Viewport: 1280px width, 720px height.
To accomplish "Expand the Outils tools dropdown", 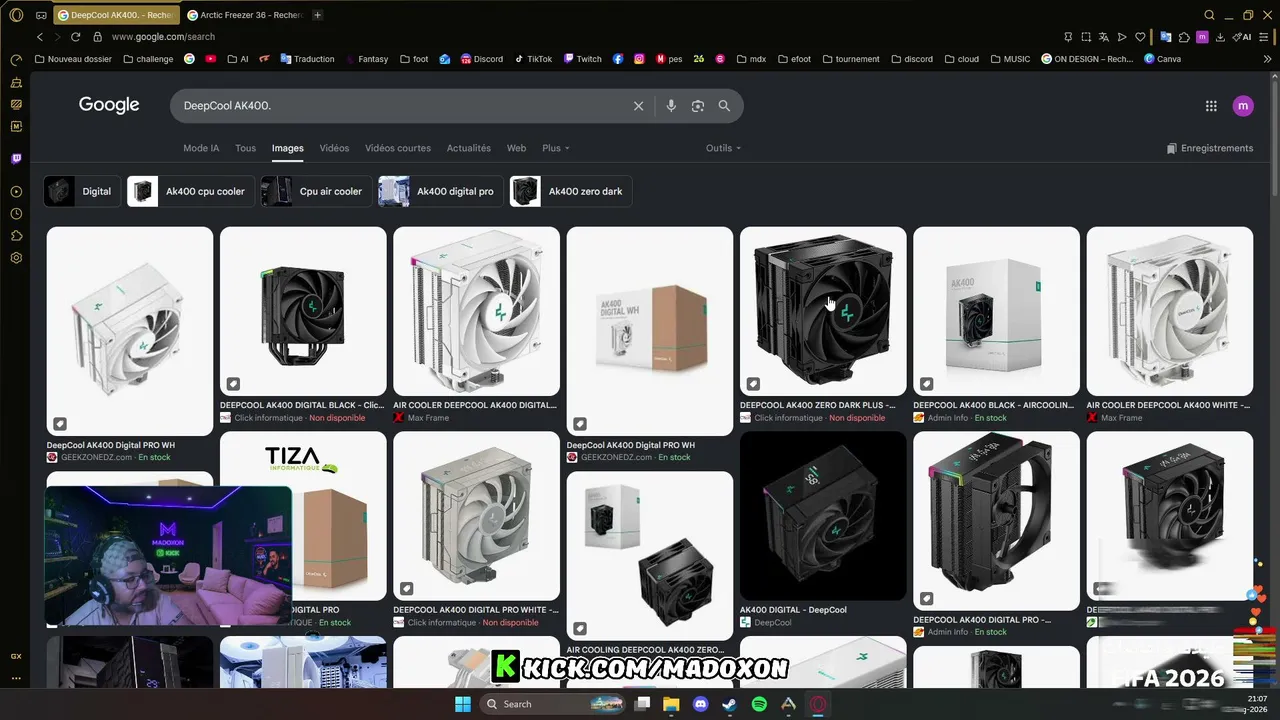I will [723, 148].
